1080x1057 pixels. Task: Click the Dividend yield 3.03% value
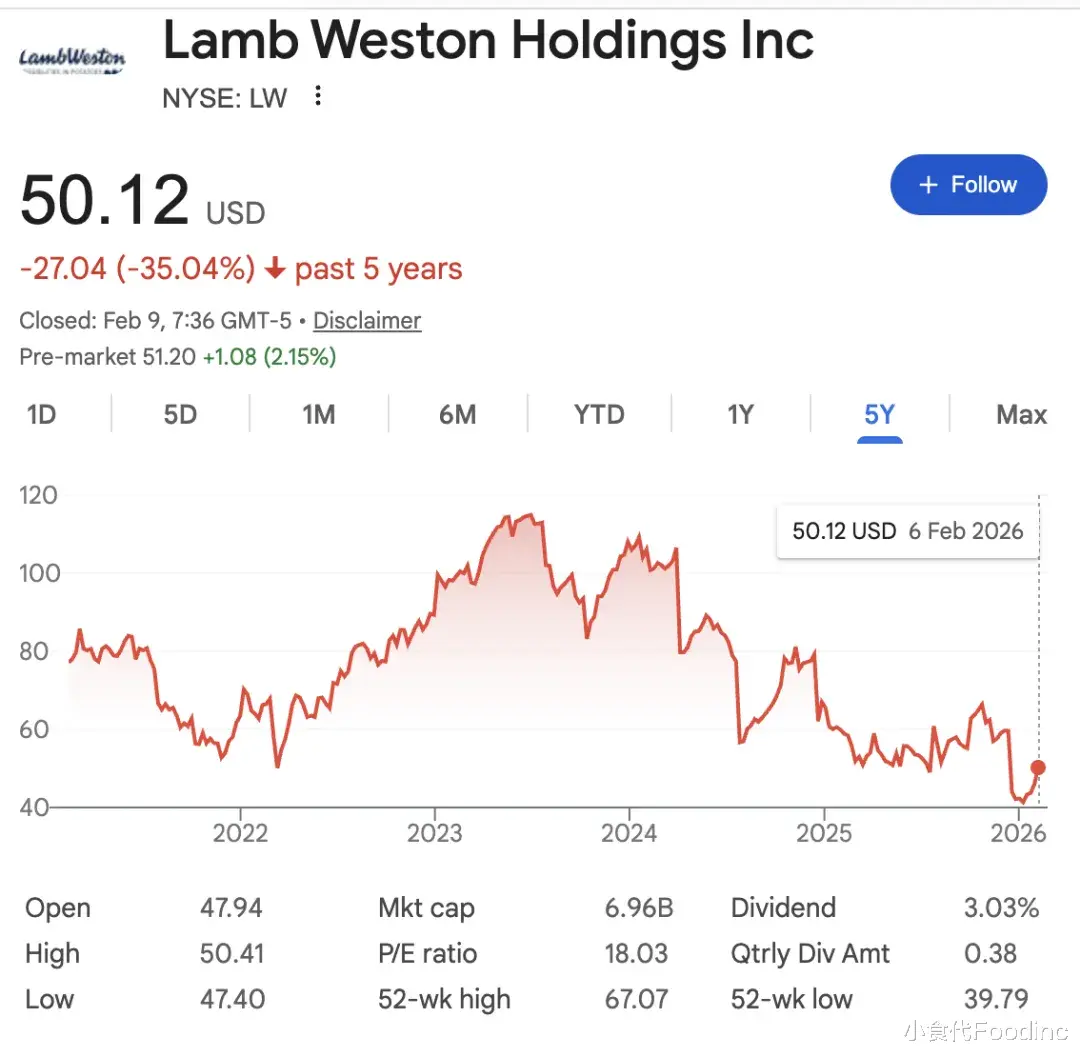tap(1001, 908)
